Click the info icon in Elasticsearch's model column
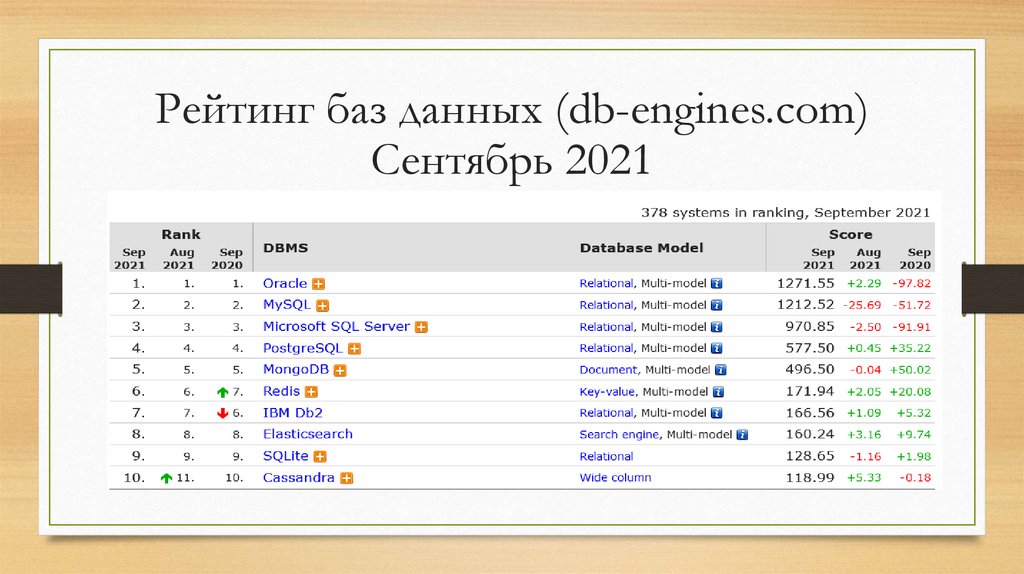This screenshot has width=1024, height=574. (743, 434)
